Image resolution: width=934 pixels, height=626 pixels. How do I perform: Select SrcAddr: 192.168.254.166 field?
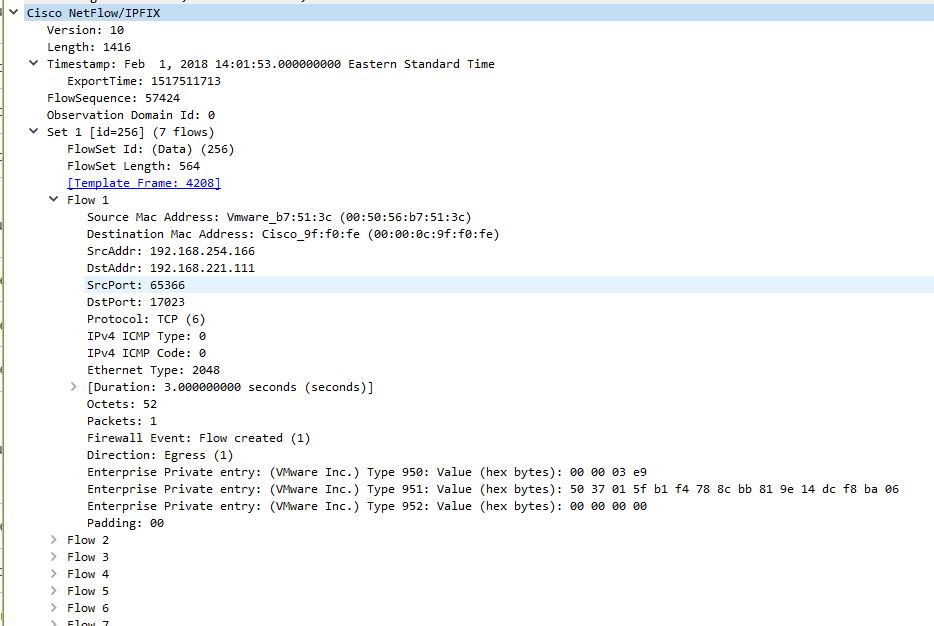[170, 251]
